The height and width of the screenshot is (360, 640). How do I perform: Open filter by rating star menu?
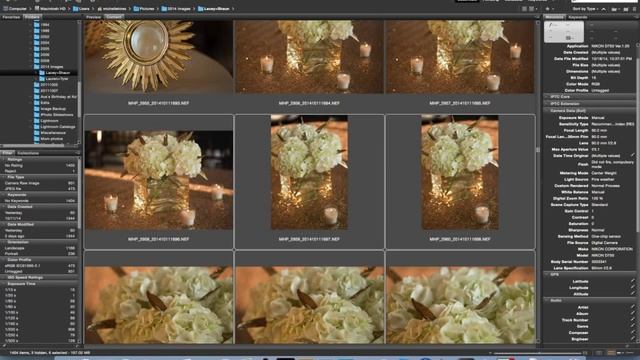point(549,9)
